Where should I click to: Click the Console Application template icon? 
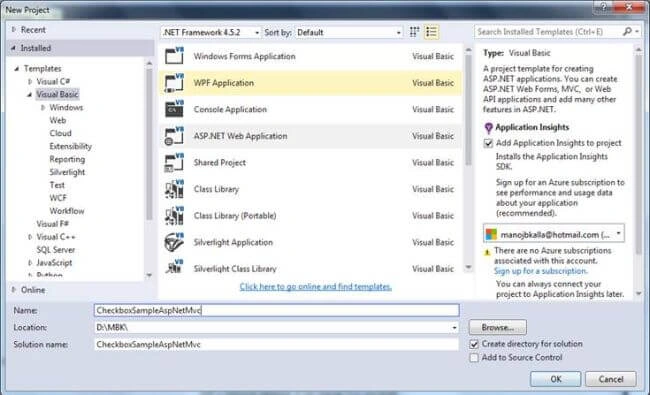coord(174,109)
